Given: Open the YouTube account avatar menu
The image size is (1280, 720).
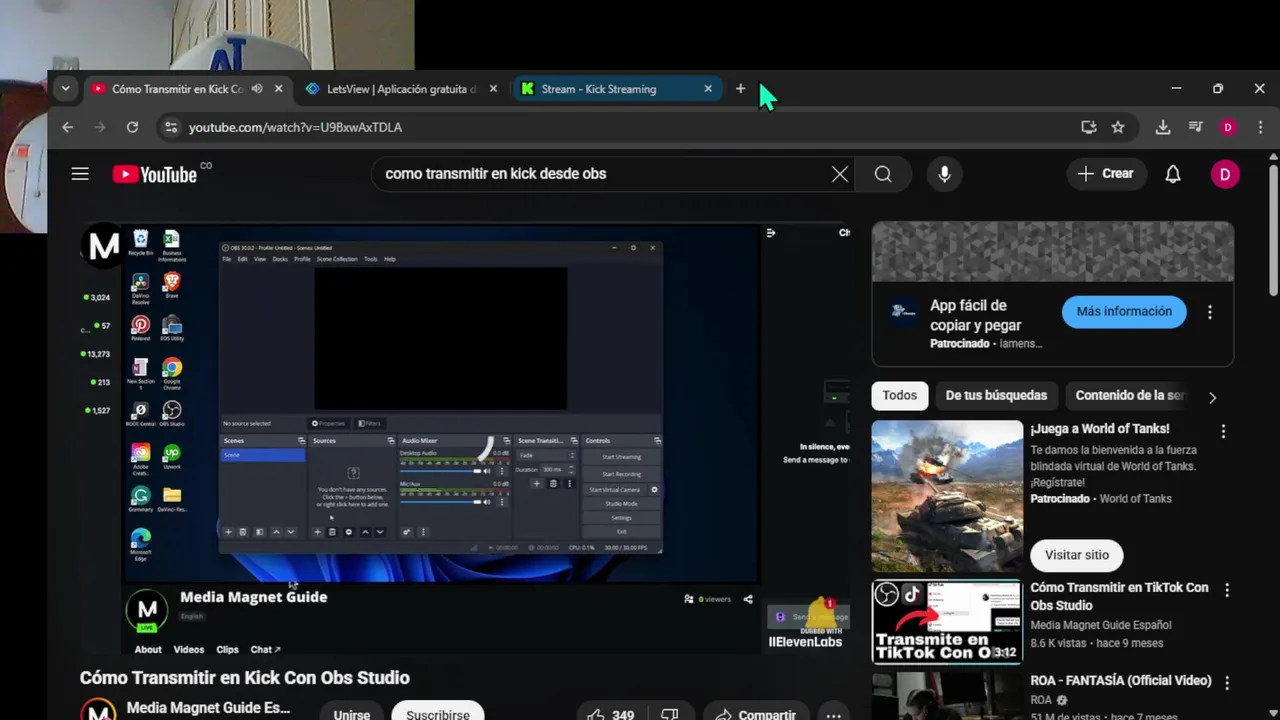Looking at the screenshot, I should click(1225, 174).
